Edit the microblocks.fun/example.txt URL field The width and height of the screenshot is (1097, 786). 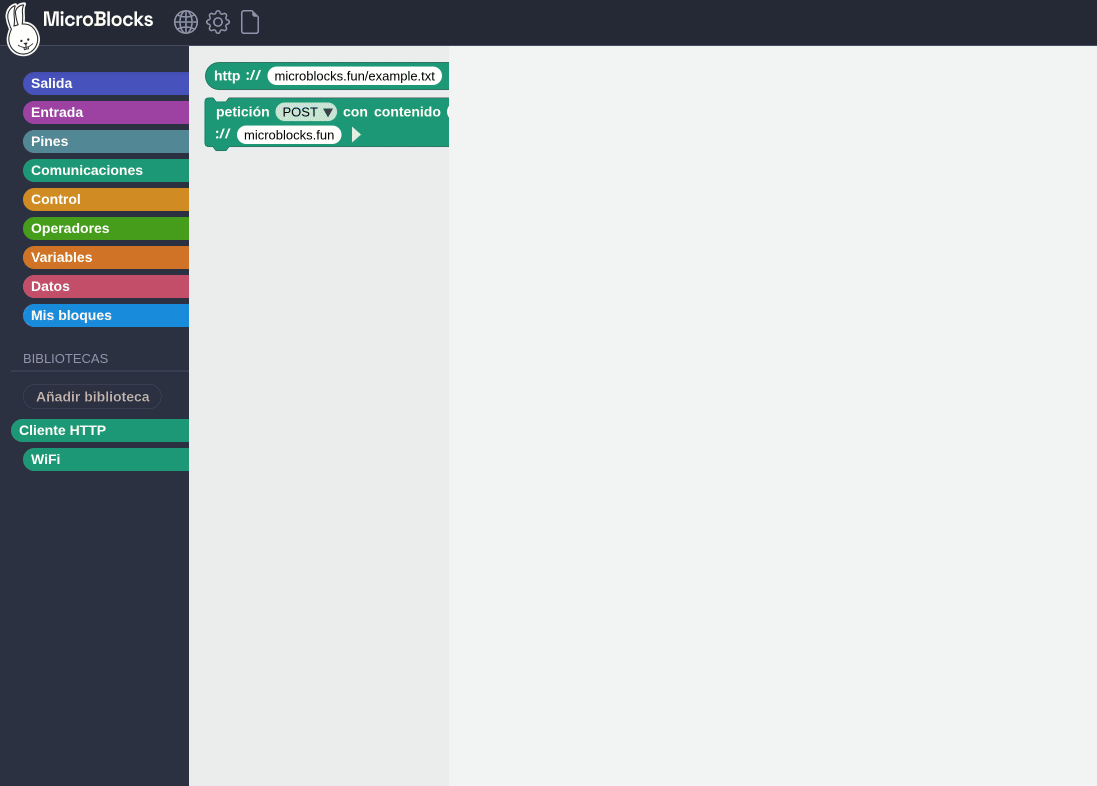pos(355,76)
